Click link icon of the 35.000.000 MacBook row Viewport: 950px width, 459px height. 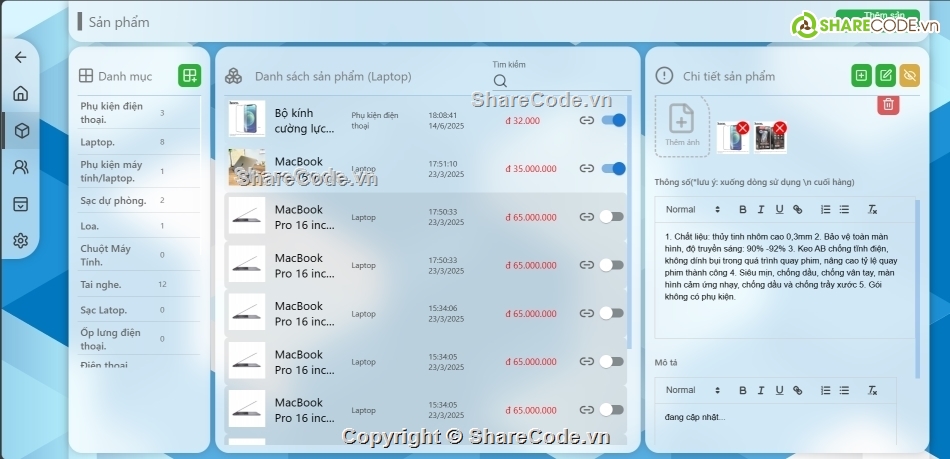pos(586,168)
